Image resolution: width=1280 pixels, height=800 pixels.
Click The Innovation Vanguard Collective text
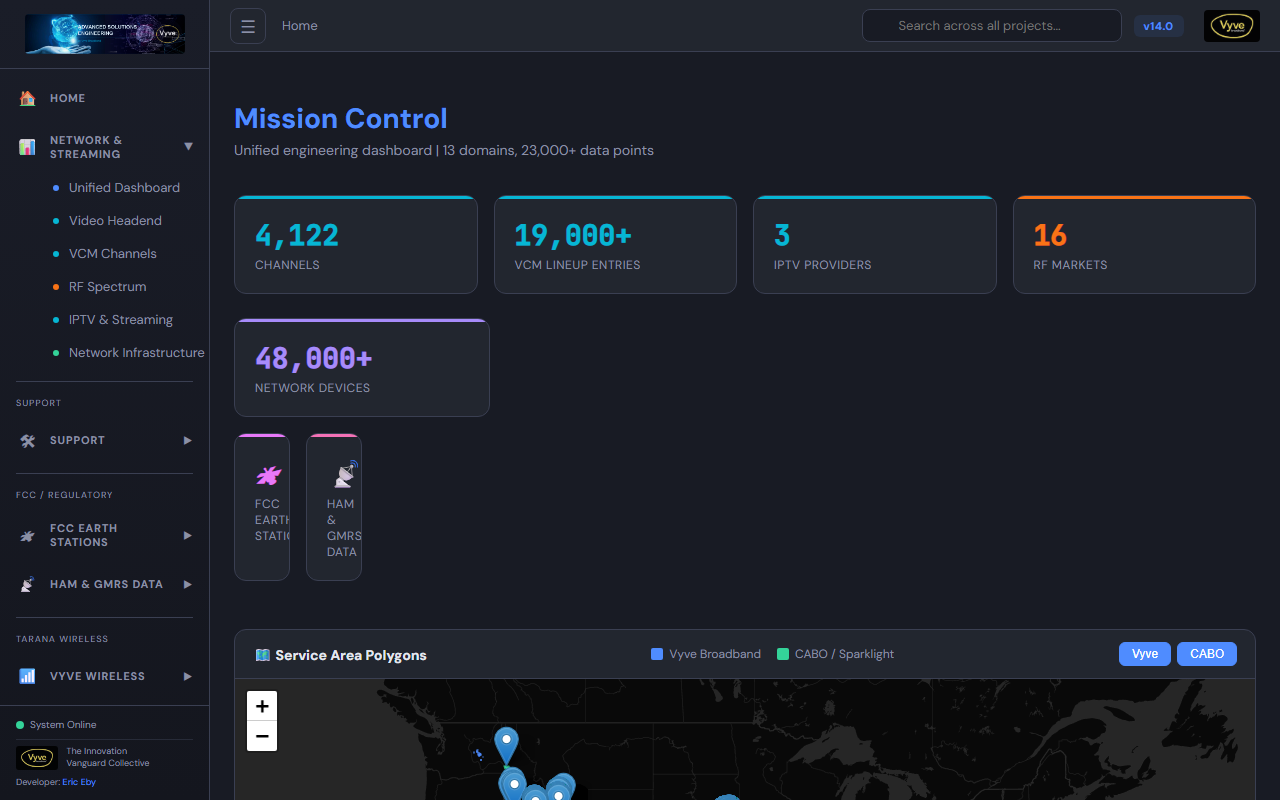click(108, 757)
